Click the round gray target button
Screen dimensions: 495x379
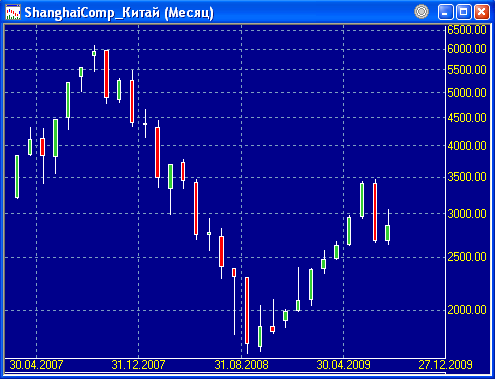coord(421,12)
